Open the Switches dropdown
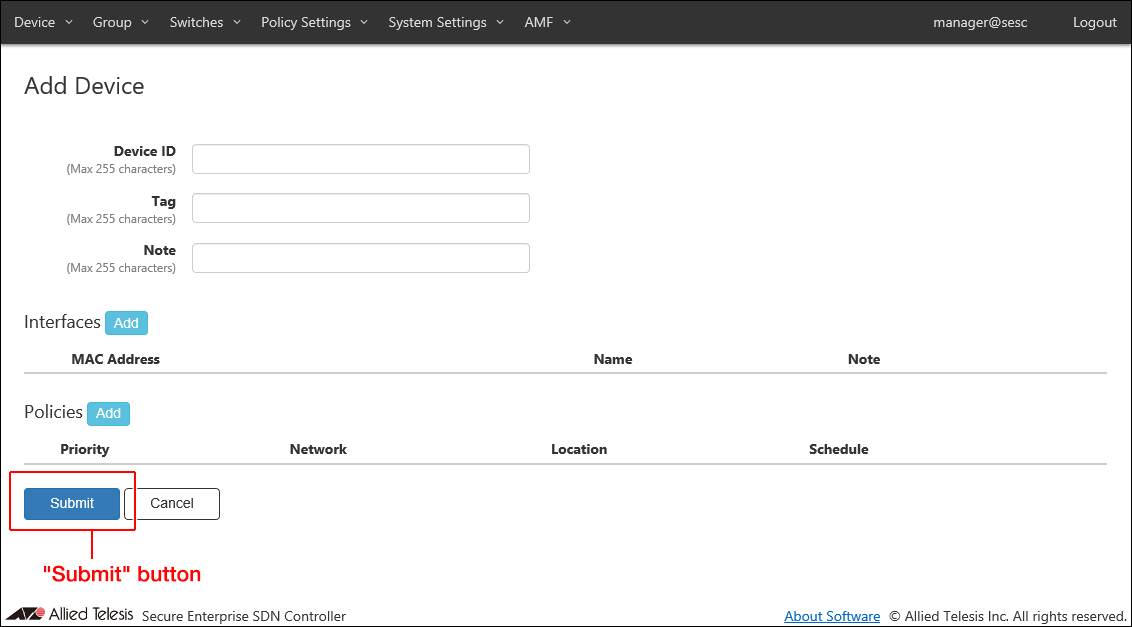This screenshot has width=1132, height=627. point(204,22)
